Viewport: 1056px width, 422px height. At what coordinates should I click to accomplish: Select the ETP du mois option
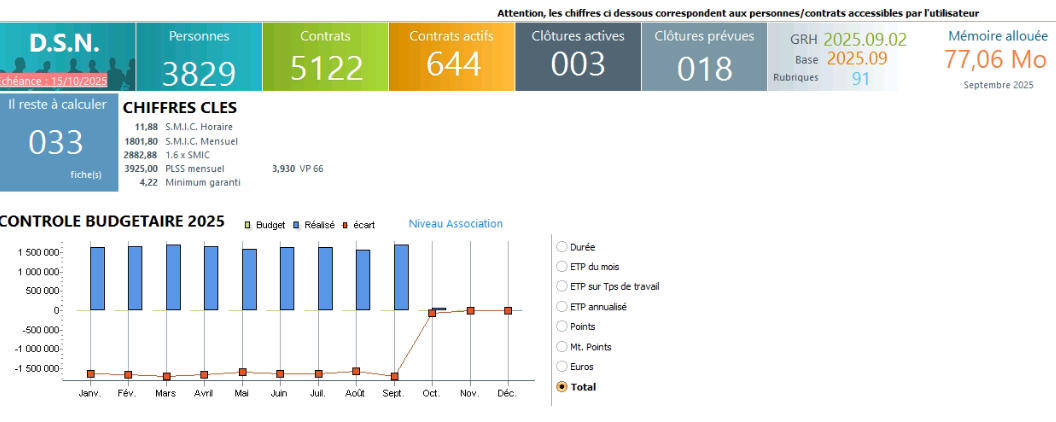coord(562,266)
